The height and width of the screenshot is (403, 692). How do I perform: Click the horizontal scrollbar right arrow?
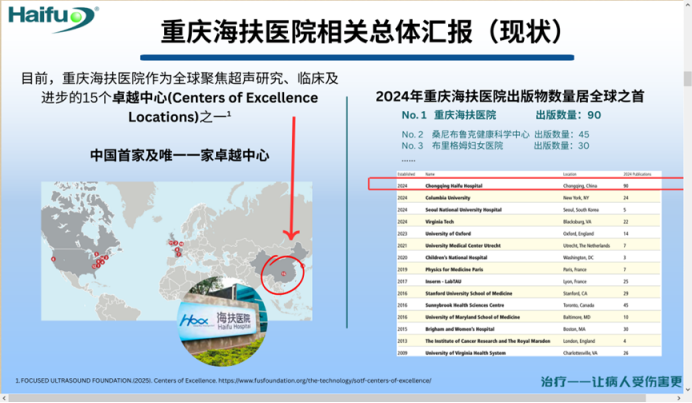point(680,398)
